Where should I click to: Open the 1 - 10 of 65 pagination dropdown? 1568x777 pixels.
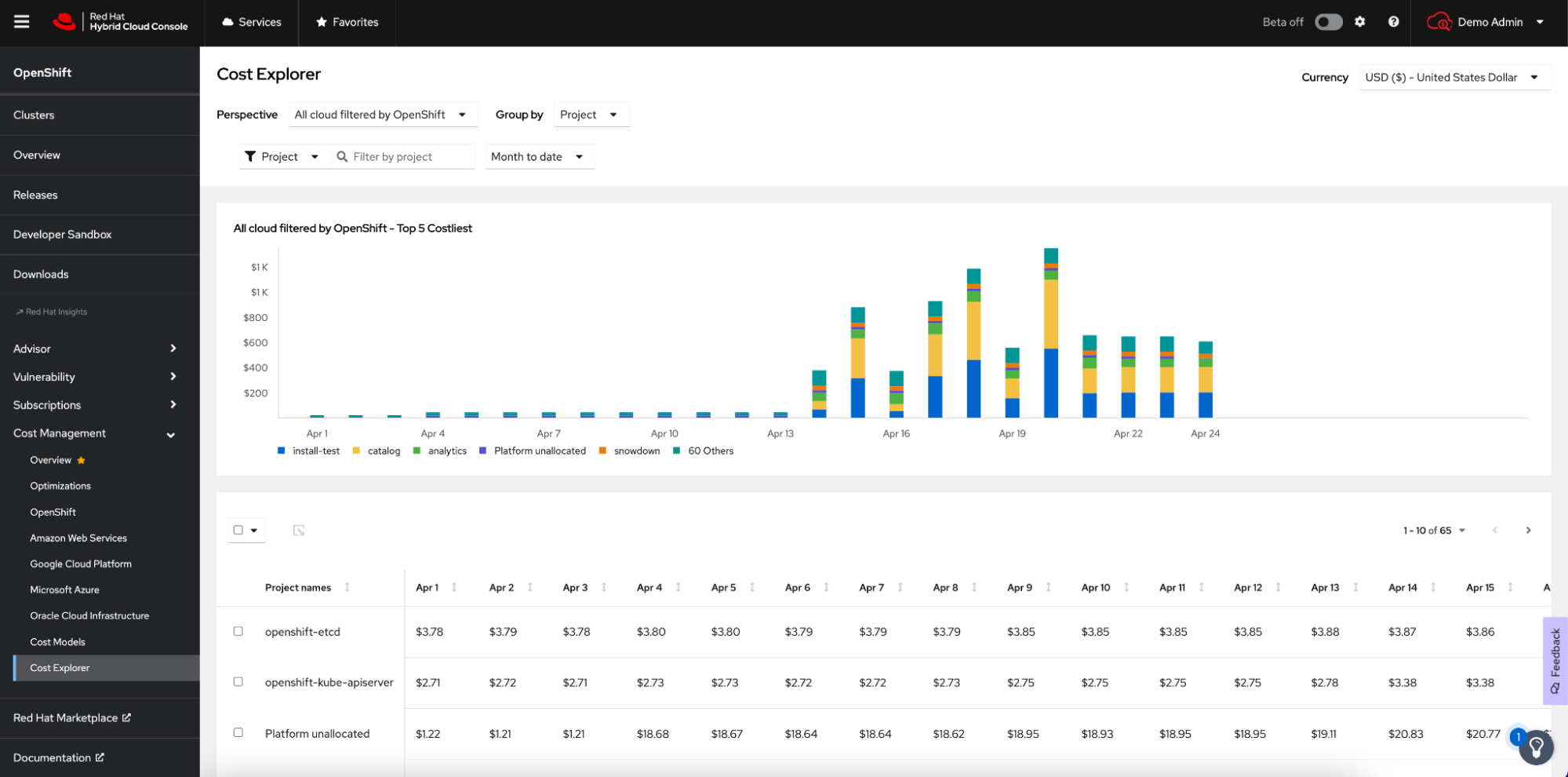coord(1435,531)
